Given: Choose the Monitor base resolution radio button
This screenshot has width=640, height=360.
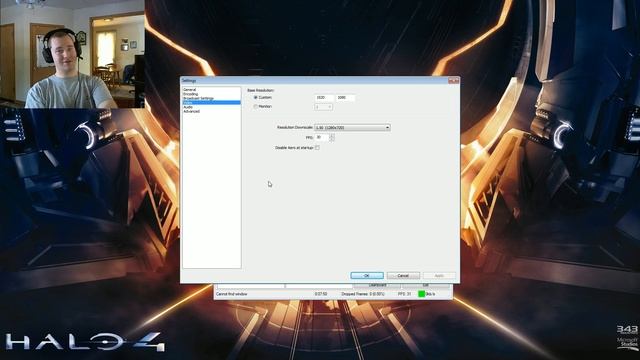Looking at the screenshot, I should pyautogui.click(x=256, y=107).
